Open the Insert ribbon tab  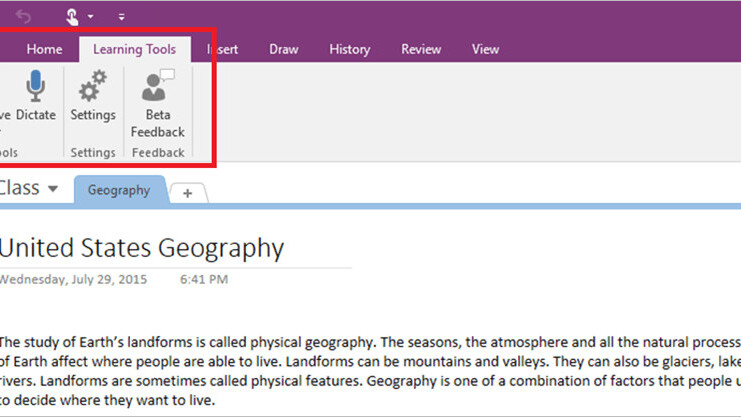point(222,49)
